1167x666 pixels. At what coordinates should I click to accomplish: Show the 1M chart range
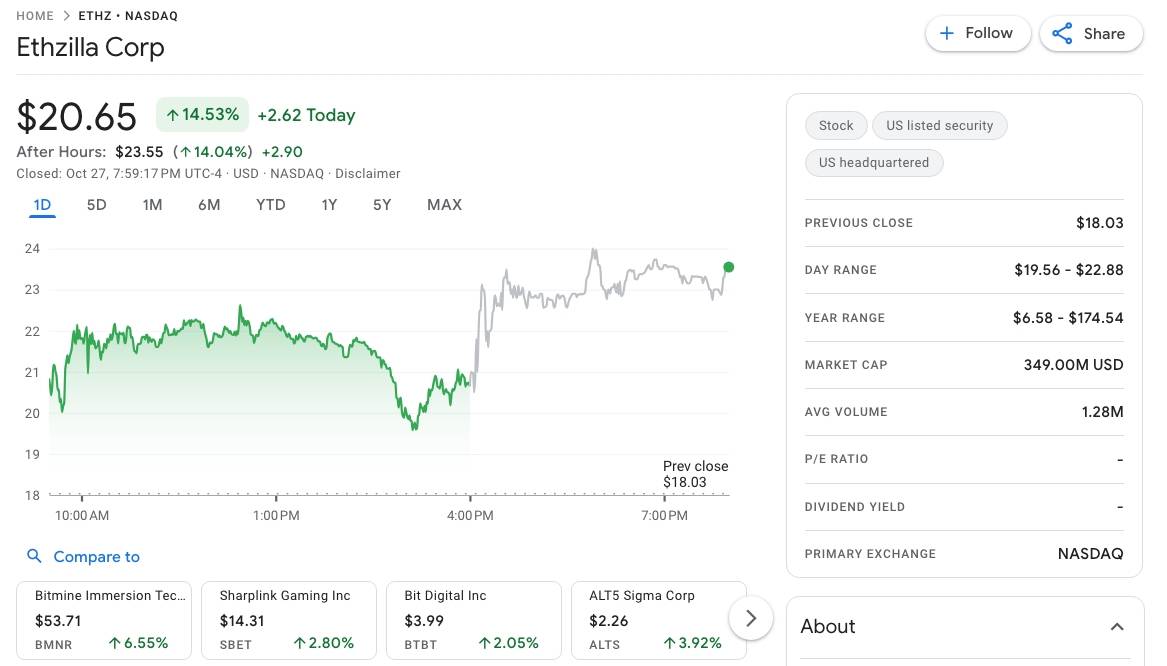152,205
